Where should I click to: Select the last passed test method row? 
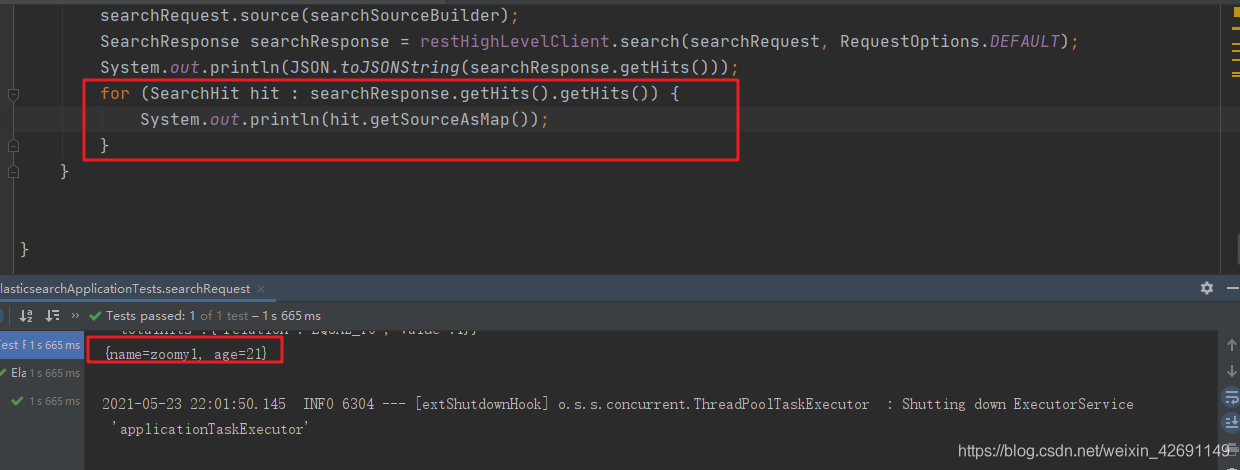[x=45, y=401]
